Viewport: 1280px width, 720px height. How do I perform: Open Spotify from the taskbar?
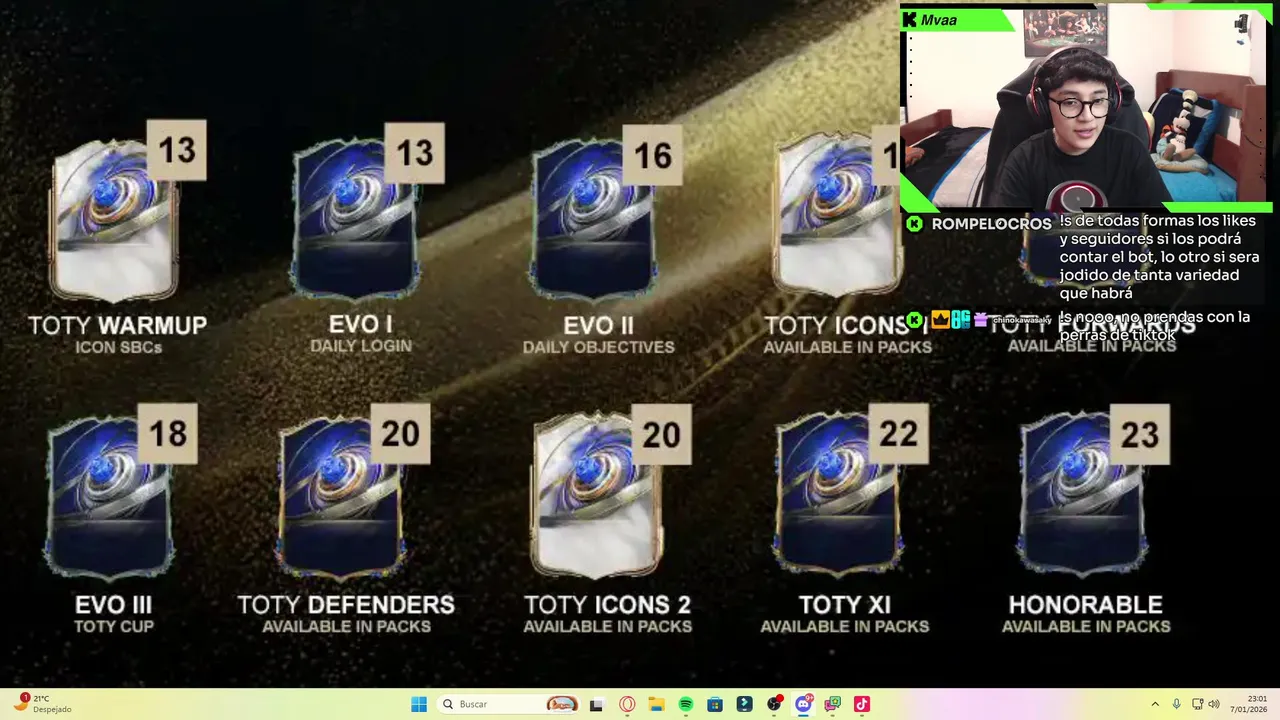686,704
